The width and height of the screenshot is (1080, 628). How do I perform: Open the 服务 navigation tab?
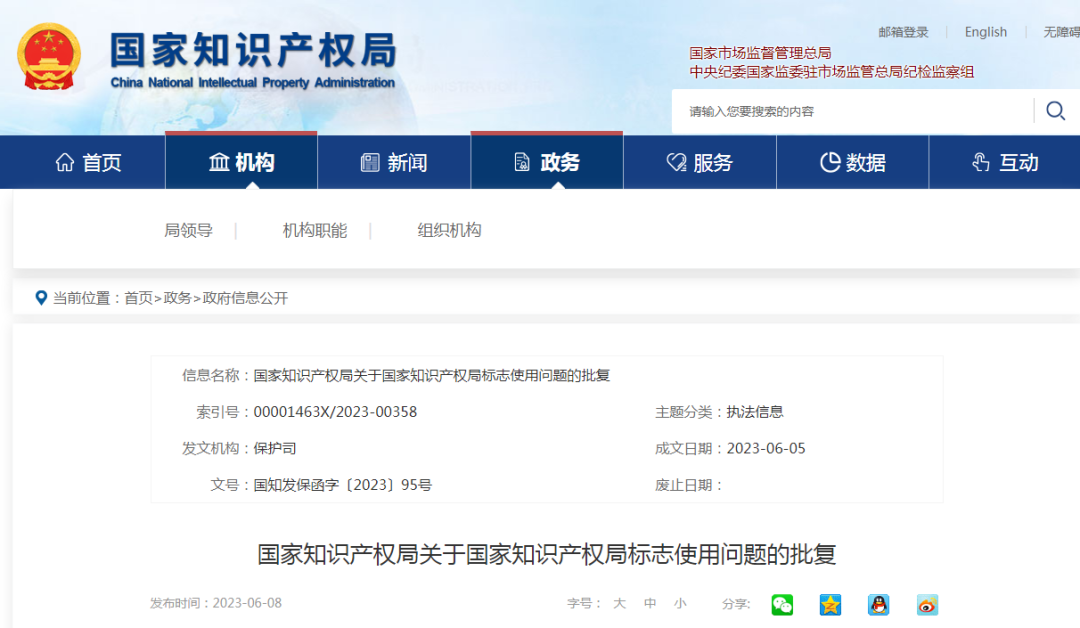tap(700, 163)
